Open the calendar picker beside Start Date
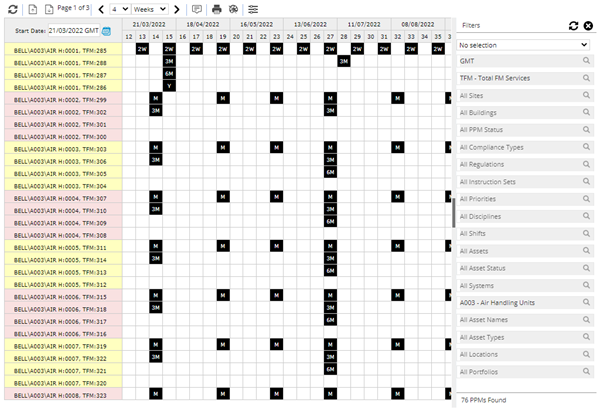This screenshot has height=410, width=600. [x=106, y=31]
